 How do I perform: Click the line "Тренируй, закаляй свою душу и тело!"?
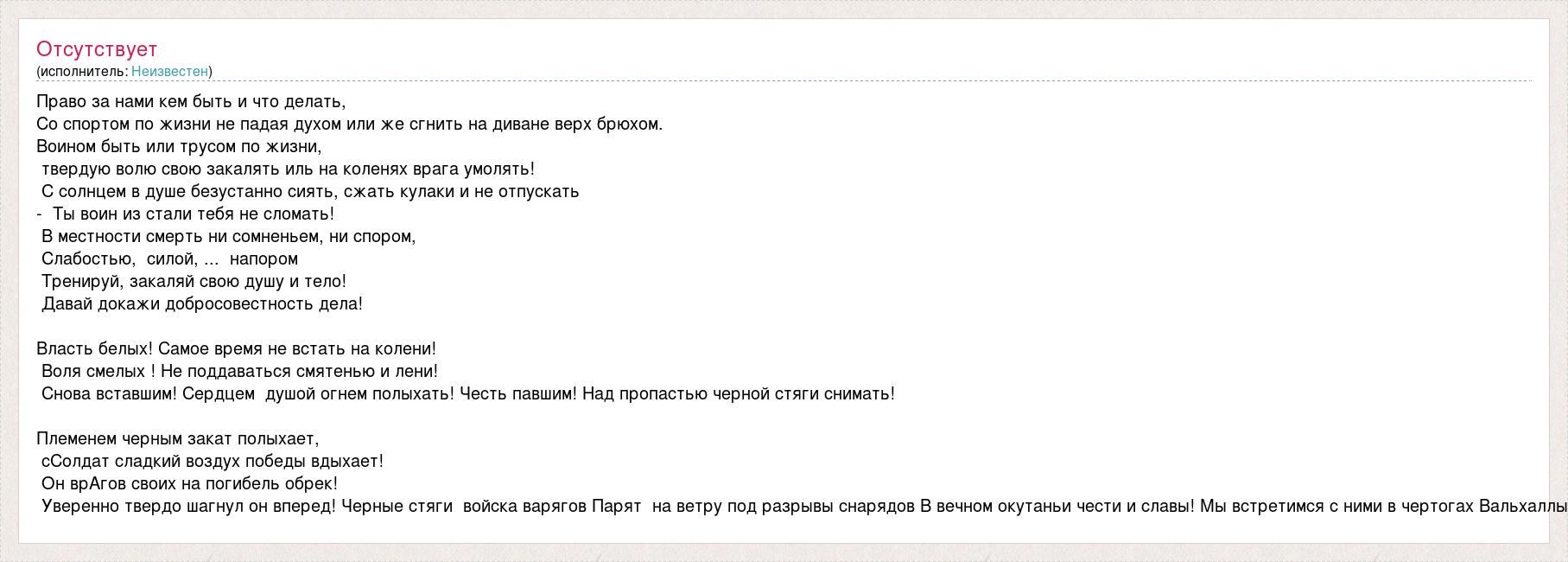pyautogui.click(x=194, y=282)
